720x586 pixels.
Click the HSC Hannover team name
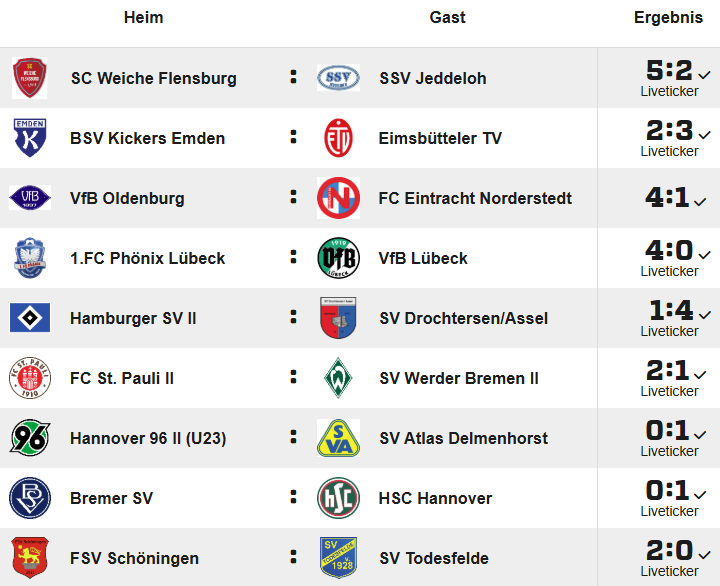click(x=435, y=498)
